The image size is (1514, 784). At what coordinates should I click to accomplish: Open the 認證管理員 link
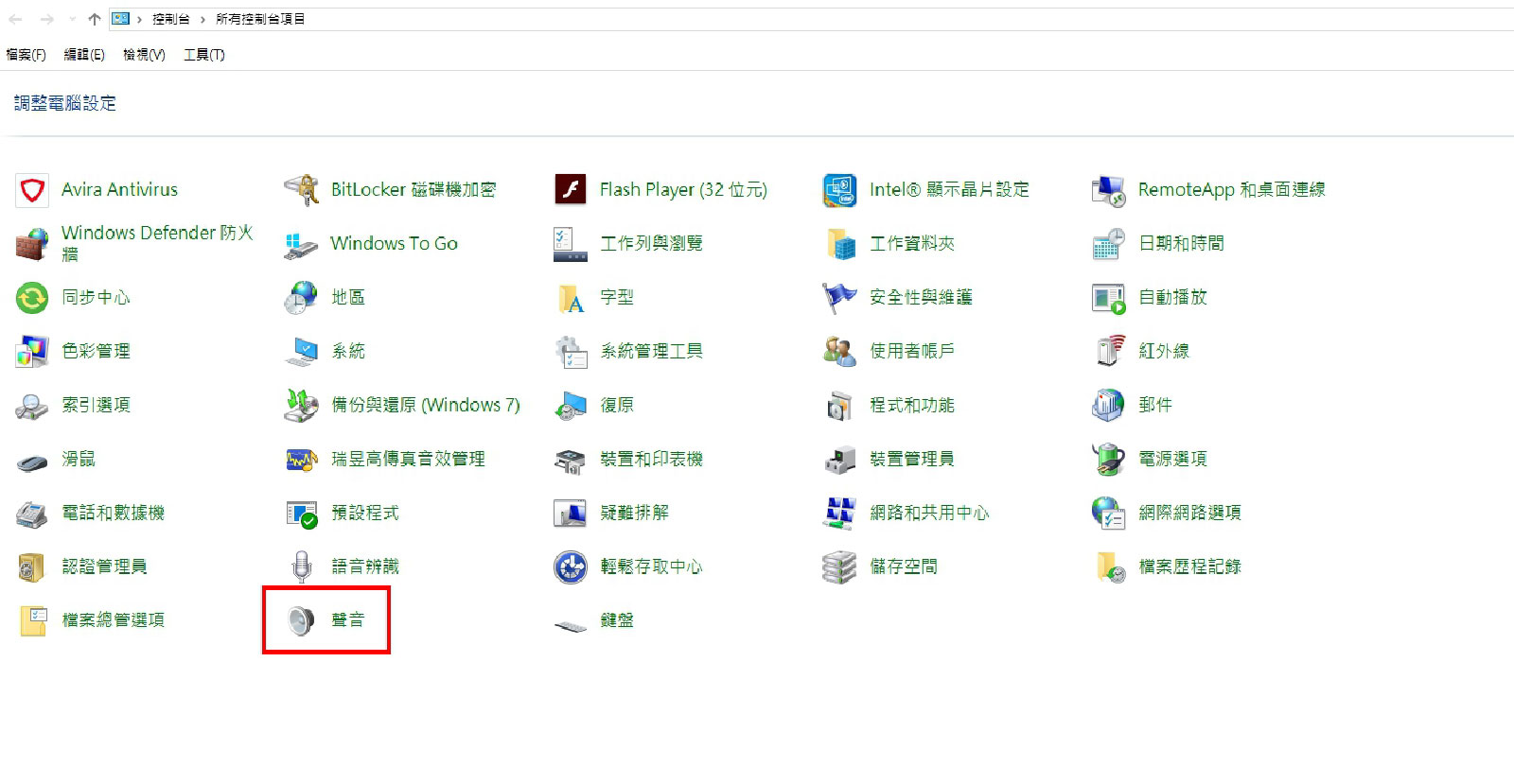tap(104, 566)
